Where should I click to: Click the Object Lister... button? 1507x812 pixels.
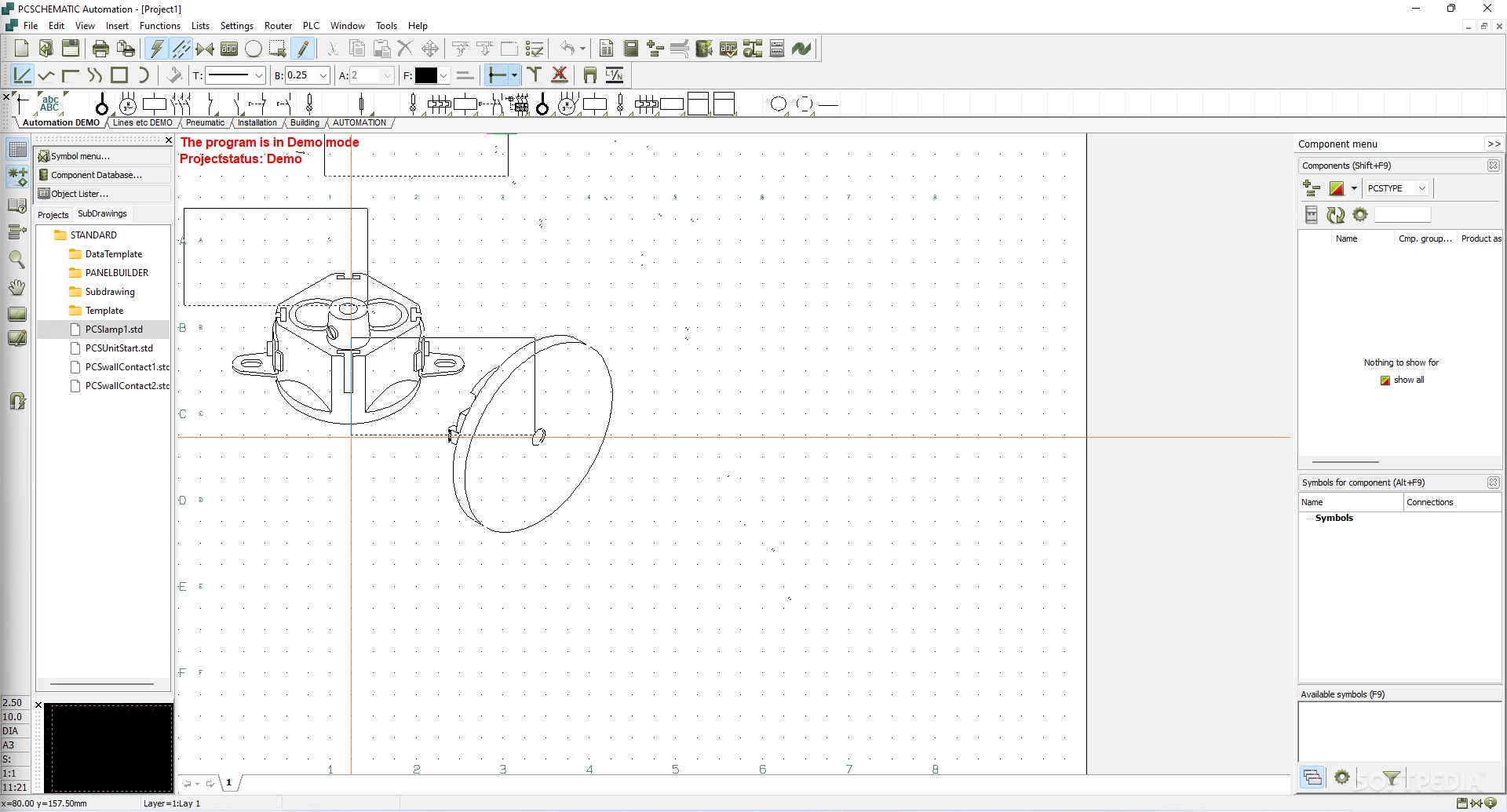pos(104,194)
